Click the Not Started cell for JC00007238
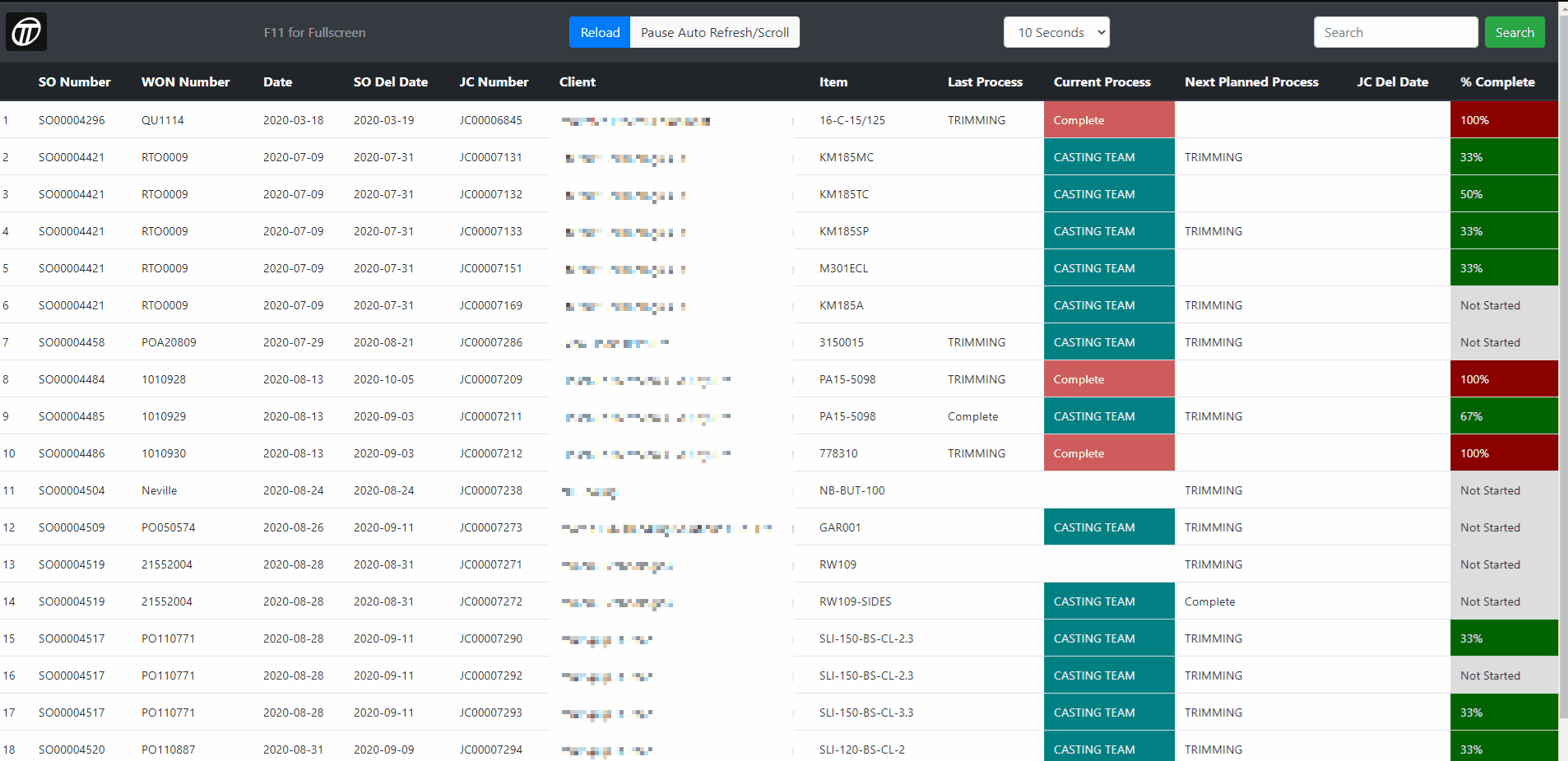Viewport: 1568px width, 761px height. click(1503, 490)
